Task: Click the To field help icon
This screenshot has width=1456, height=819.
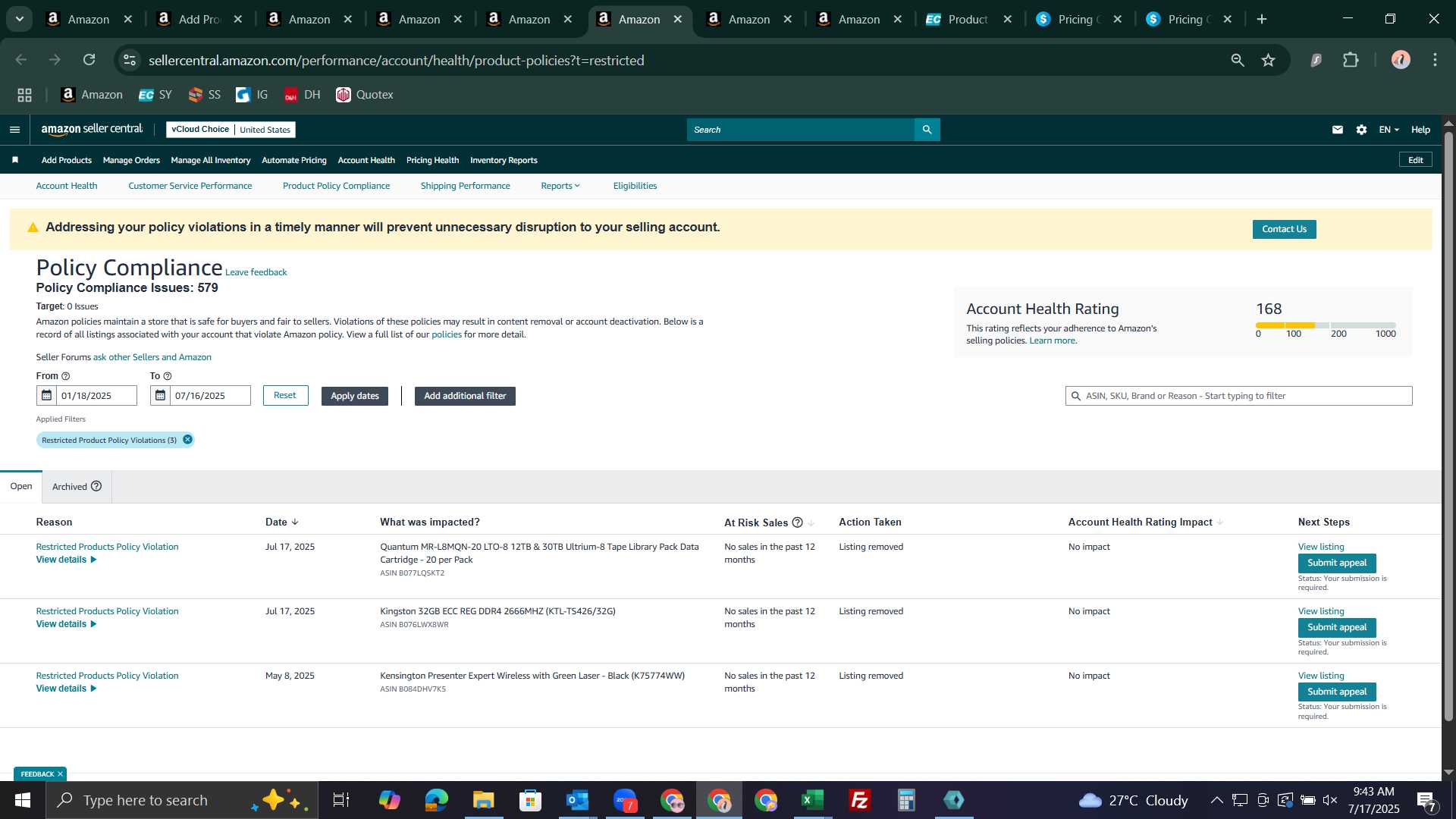Action: [x=168, y=376]
